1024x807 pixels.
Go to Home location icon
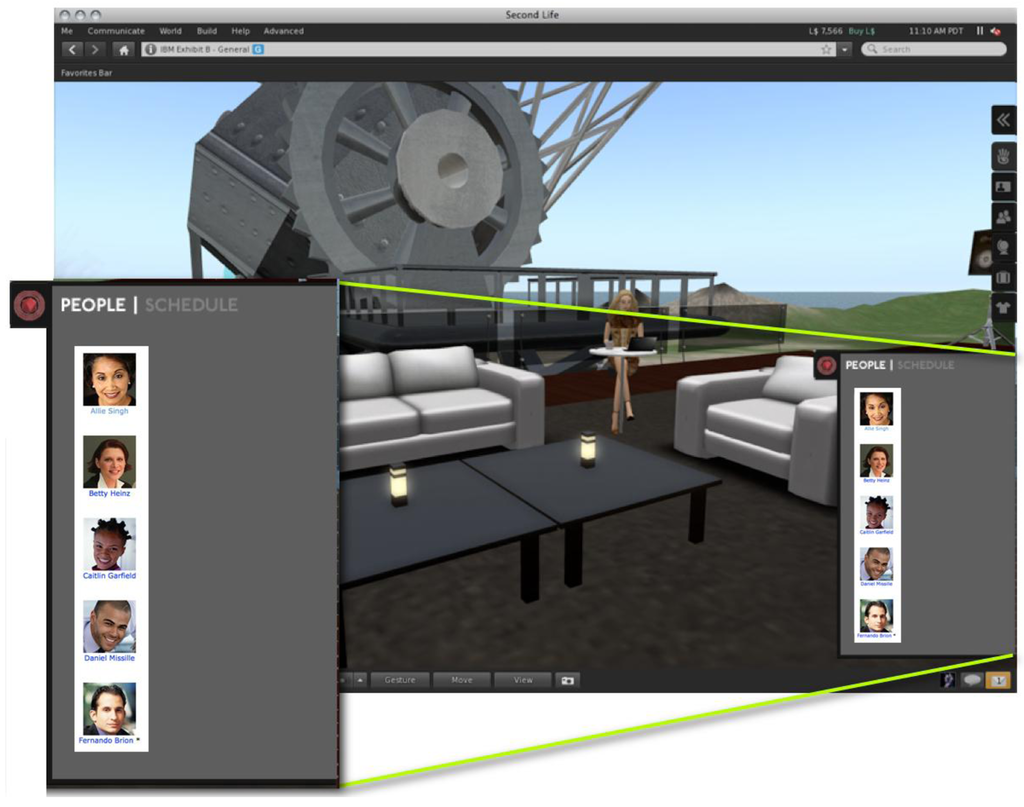[x=123, y=50]
